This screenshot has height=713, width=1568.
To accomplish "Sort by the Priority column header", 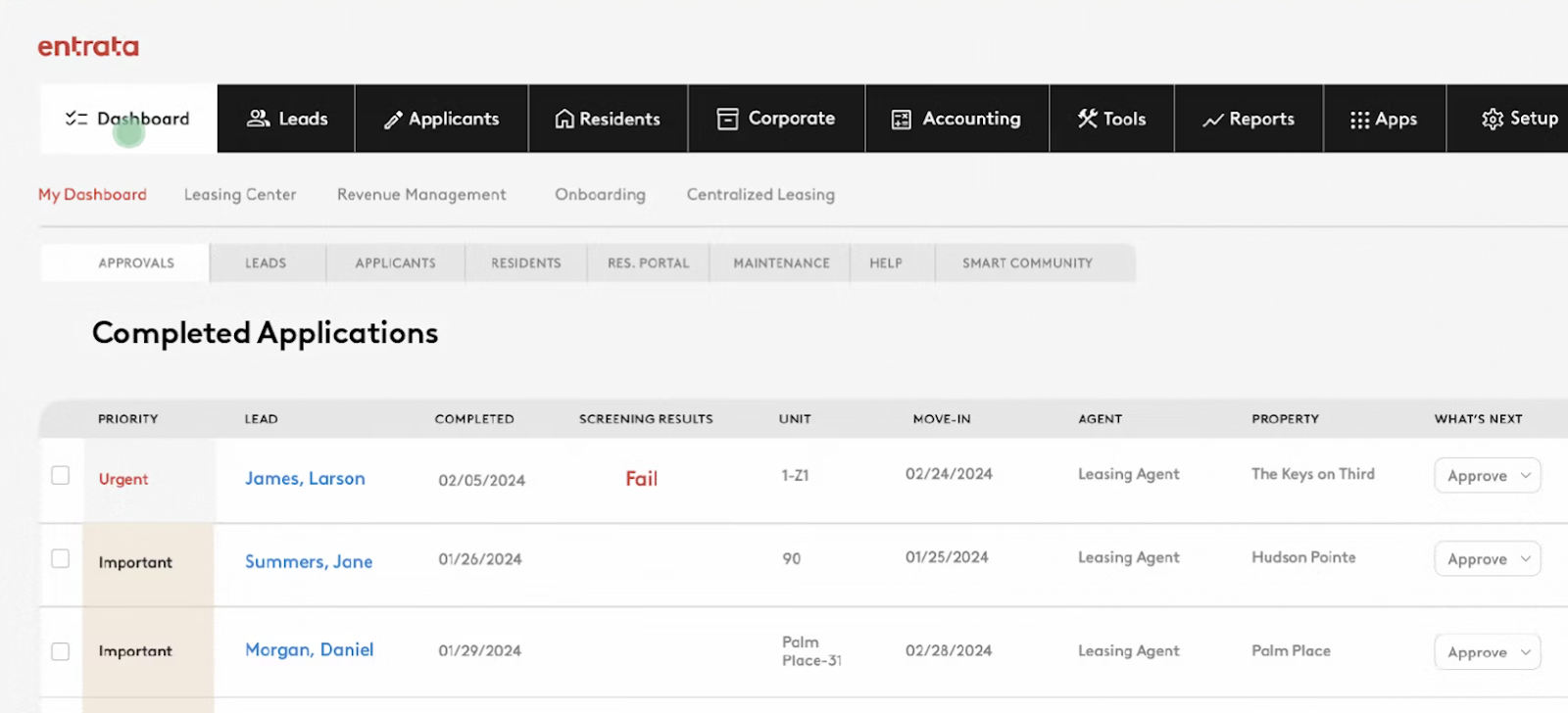I will click(128, 419).
